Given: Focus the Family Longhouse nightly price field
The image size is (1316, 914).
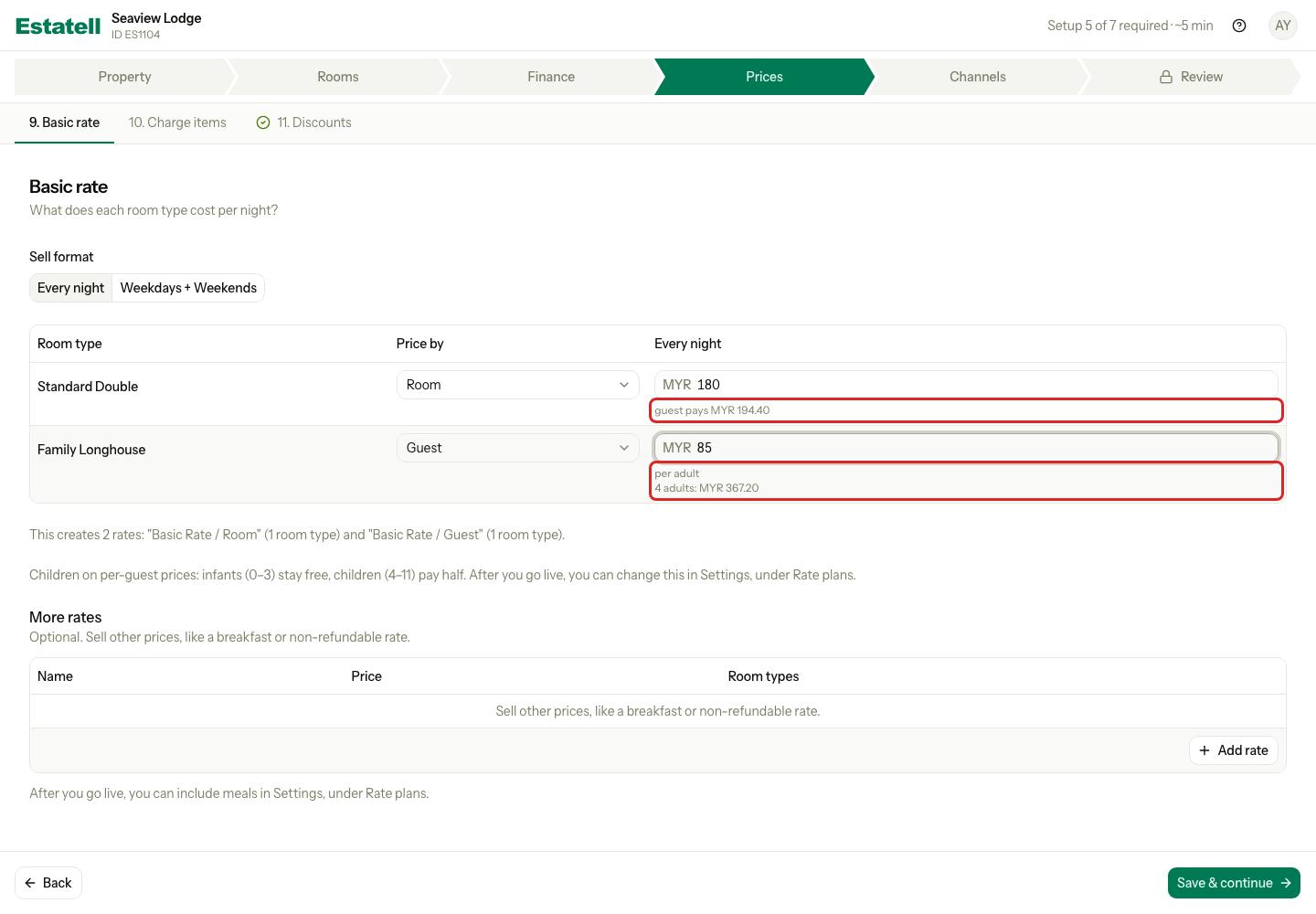Looking at the screenshot, I should pyautogui.click(x=966, y=448).
